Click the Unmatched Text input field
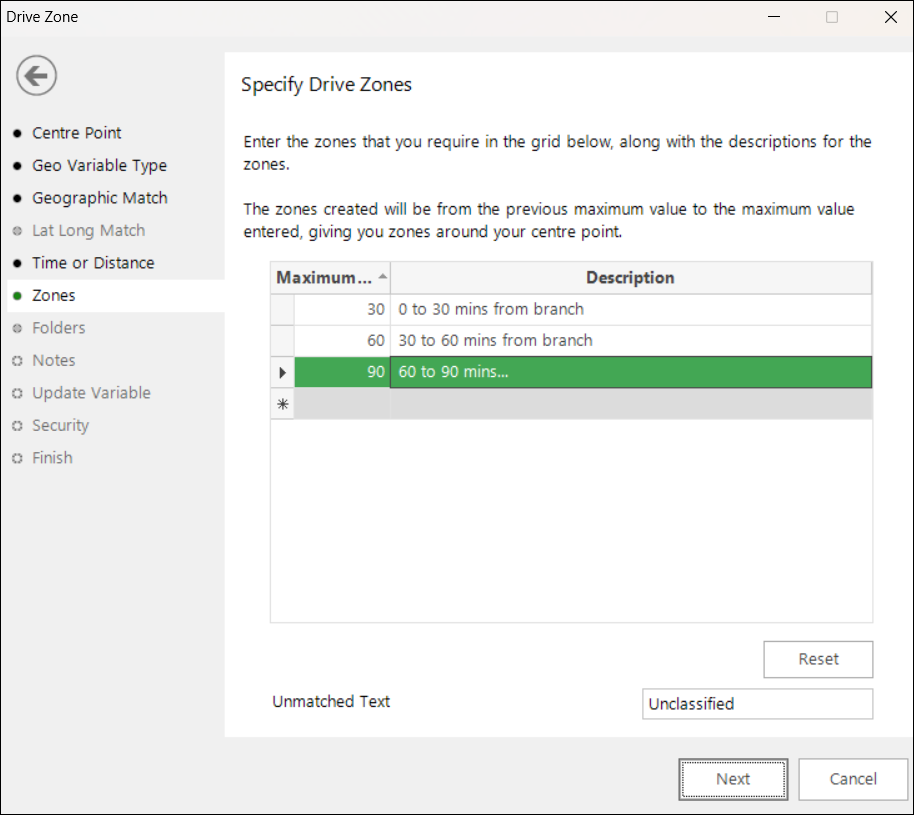Viewport: 914px width, 815px height. (x=757, y=704)
